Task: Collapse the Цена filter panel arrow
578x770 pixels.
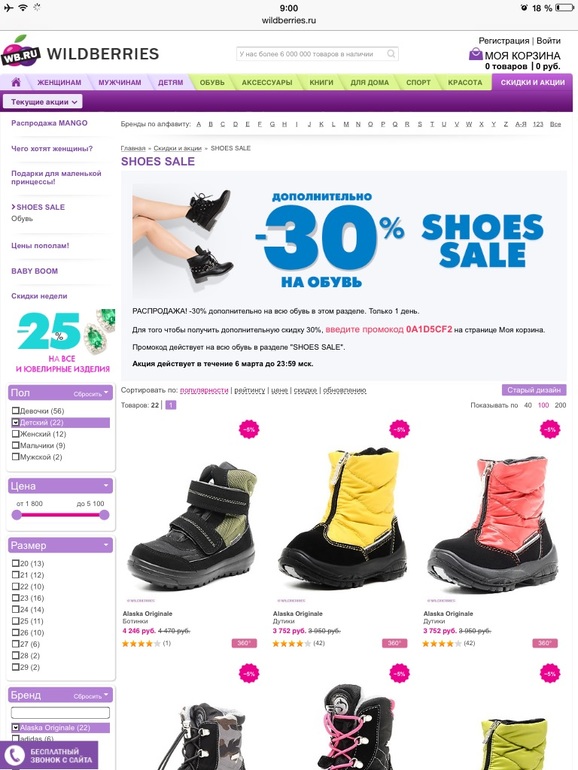Action: 106,485
